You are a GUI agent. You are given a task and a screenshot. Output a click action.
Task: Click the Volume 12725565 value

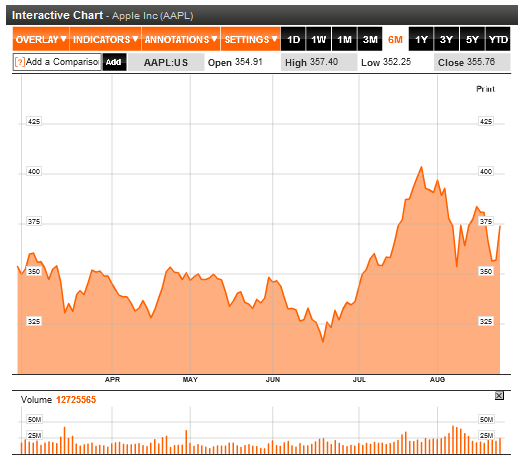point(76,400)
